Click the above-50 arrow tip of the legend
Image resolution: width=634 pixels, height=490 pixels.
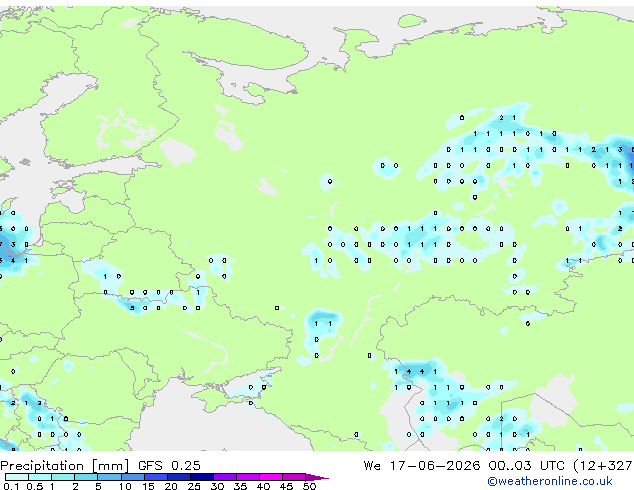[317, 477]
